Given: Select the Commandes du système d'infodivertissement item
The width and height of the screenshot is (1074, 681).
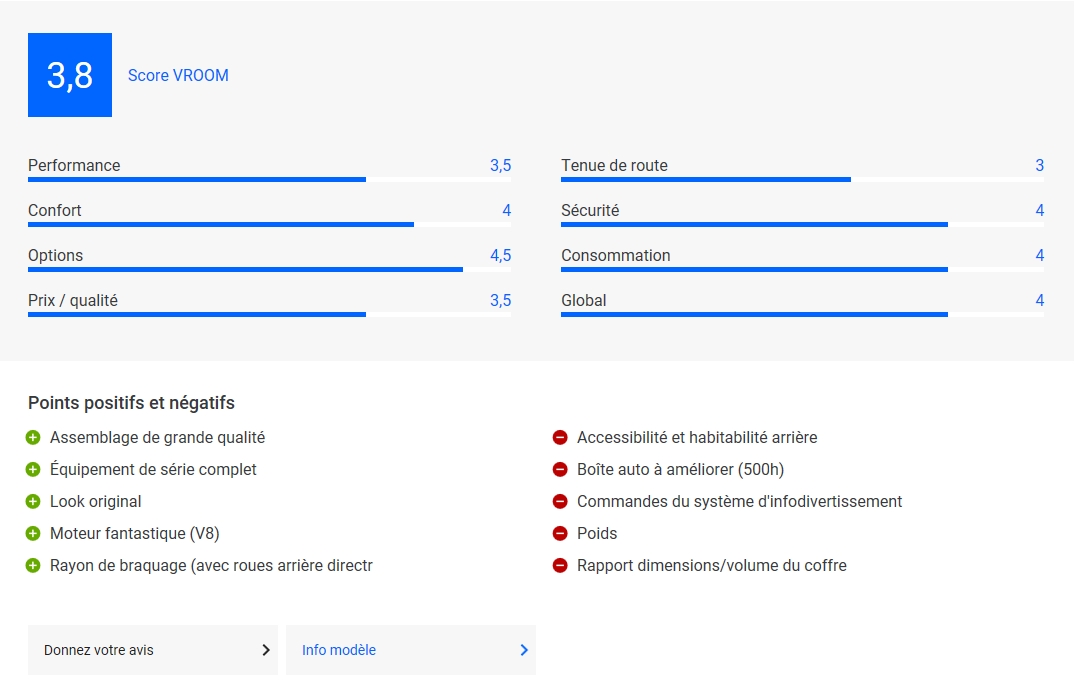Looking at the screenshot, I should pyautogui.click(x=739, y=502).
